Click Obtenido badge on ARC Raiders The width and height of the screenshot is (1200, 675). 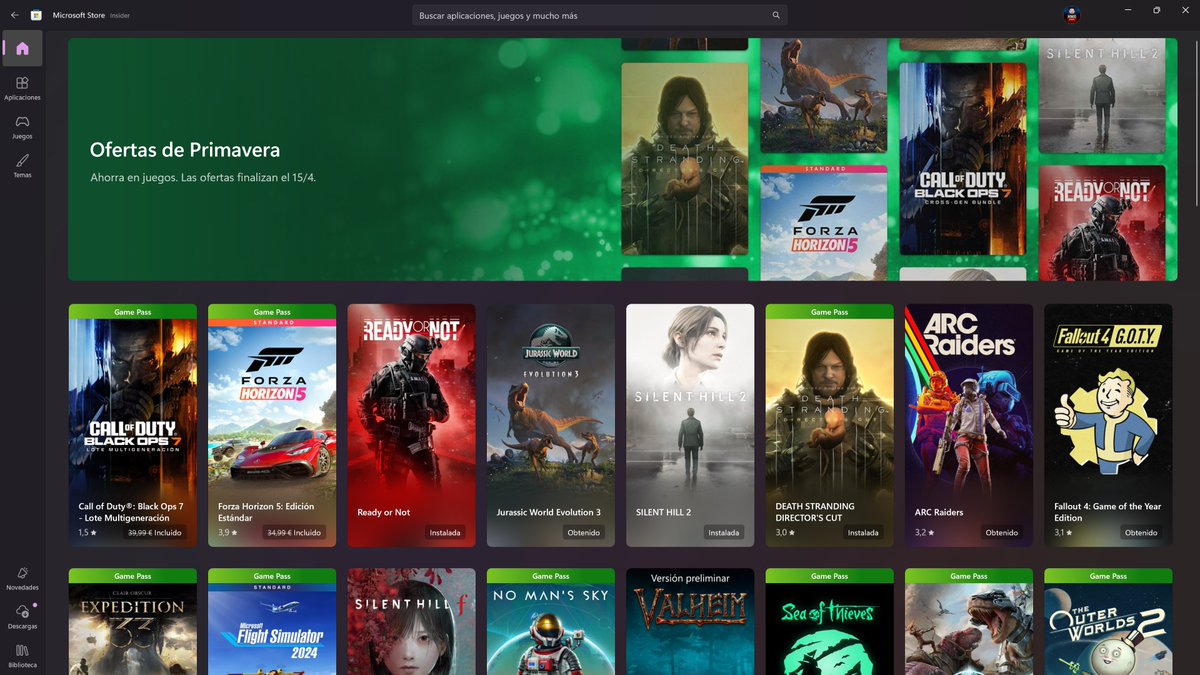click(1002, 533)
